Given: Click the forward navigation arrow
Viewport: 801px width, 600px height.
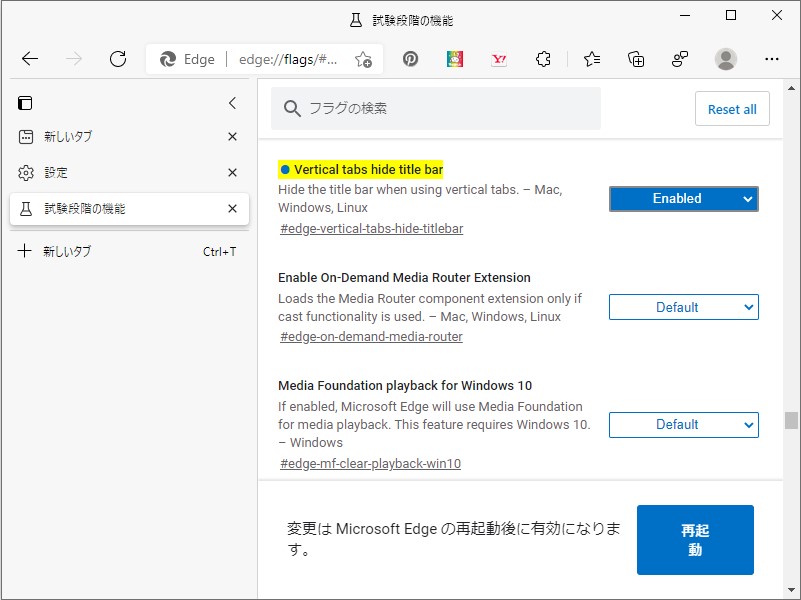Looking at the screenshot, I should 74,59.
